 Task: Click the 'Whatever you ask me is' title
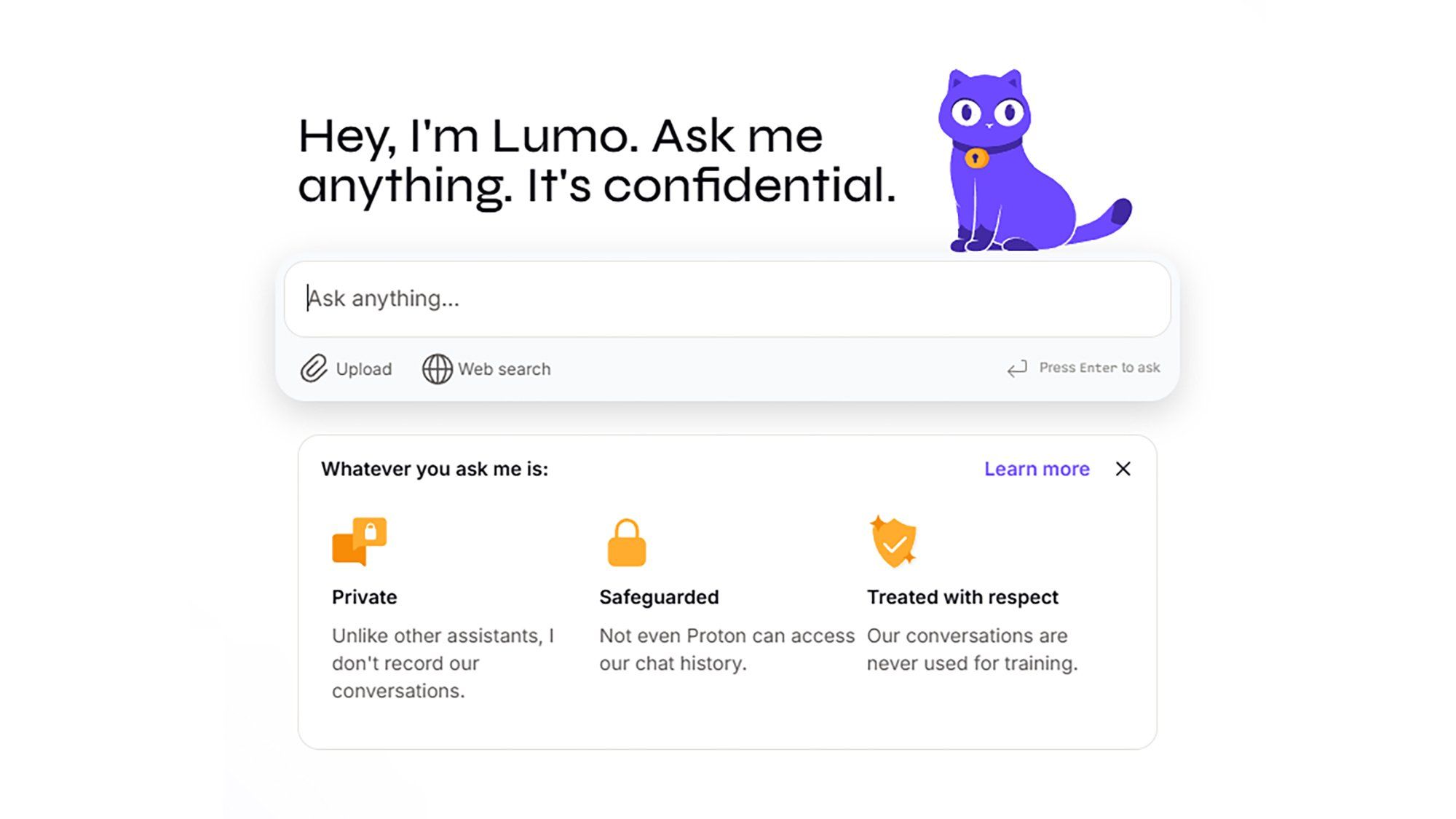pyautogui.click(x=435, y=469)
